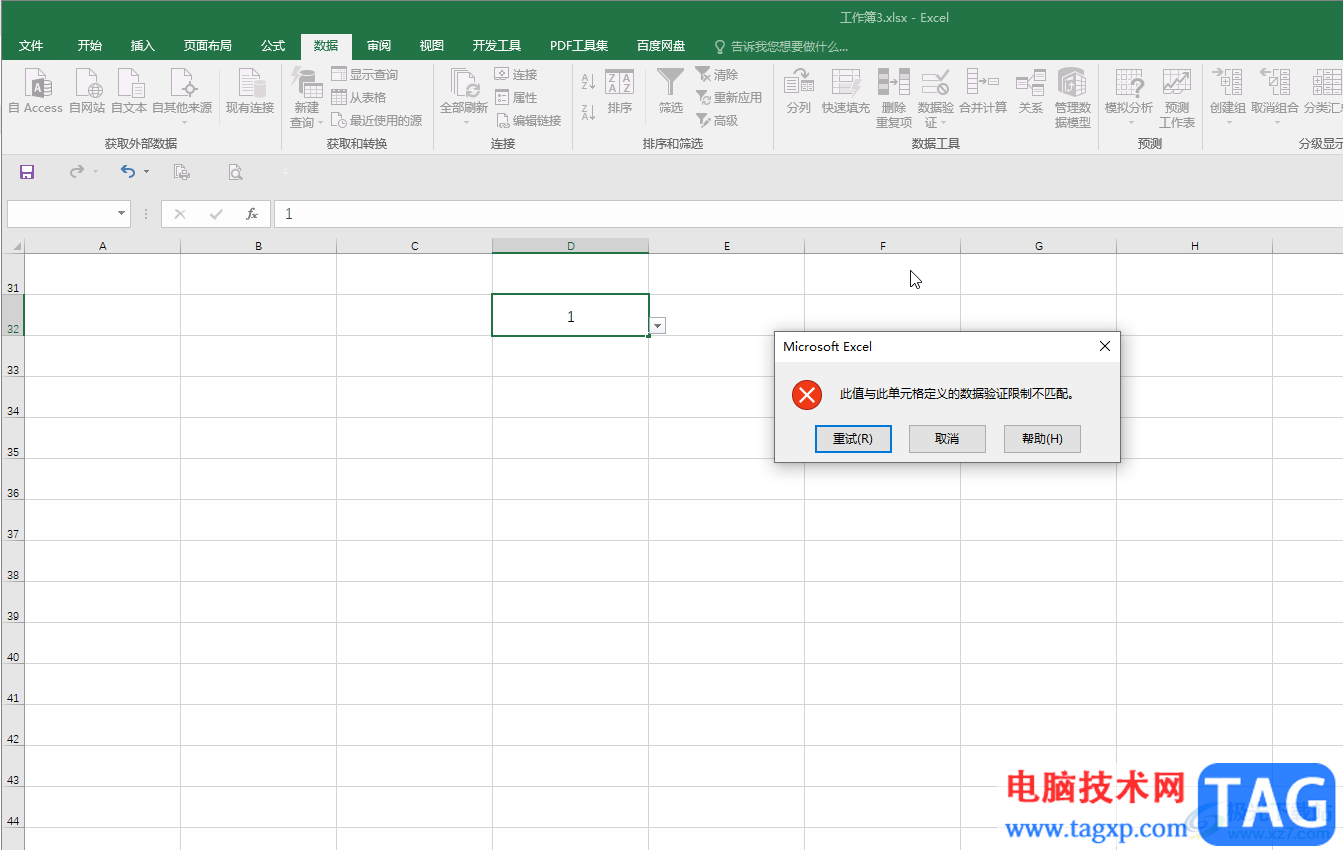1343x850 pixels.
Task: Open the File (文件) tab
Action: pyautogui.click(x=31, y=46)
